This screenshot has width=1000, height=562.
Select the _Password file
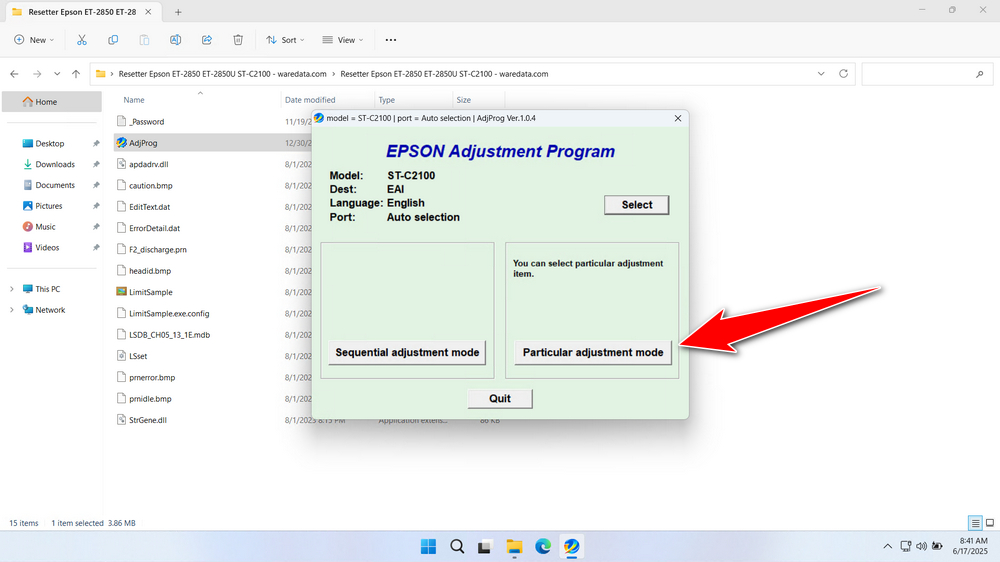[146, 122]
